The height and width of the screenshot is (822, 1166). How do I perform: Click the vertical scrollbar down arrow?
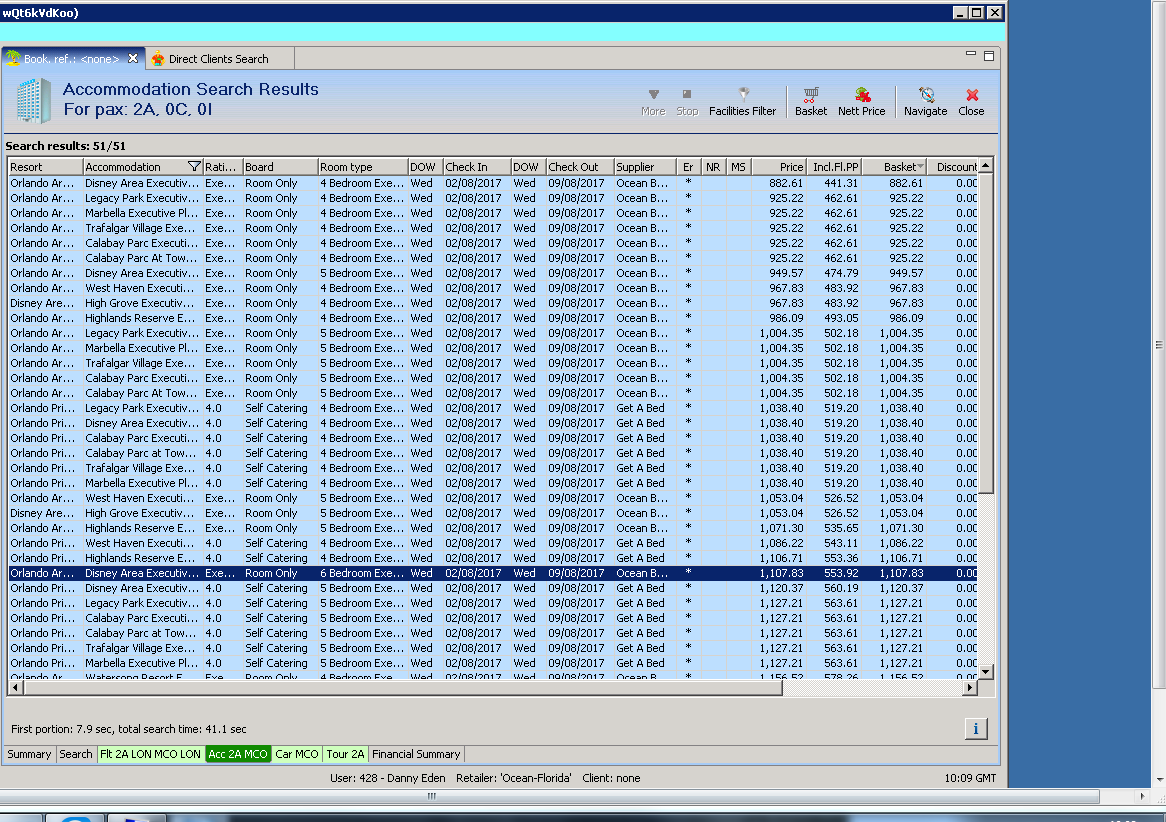click(x=985, y=671)
